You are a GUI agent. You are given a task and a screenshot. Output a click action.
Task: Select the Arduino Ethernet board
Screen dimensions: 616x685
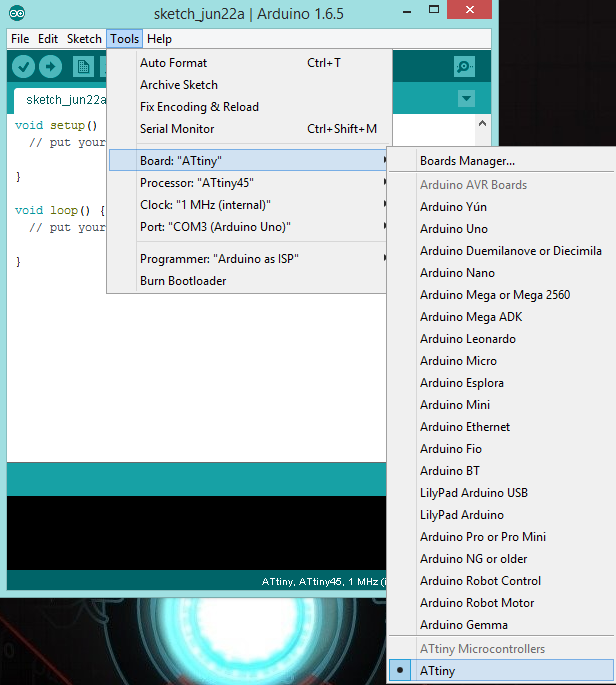pyautogui.click(x=501, y=426)
